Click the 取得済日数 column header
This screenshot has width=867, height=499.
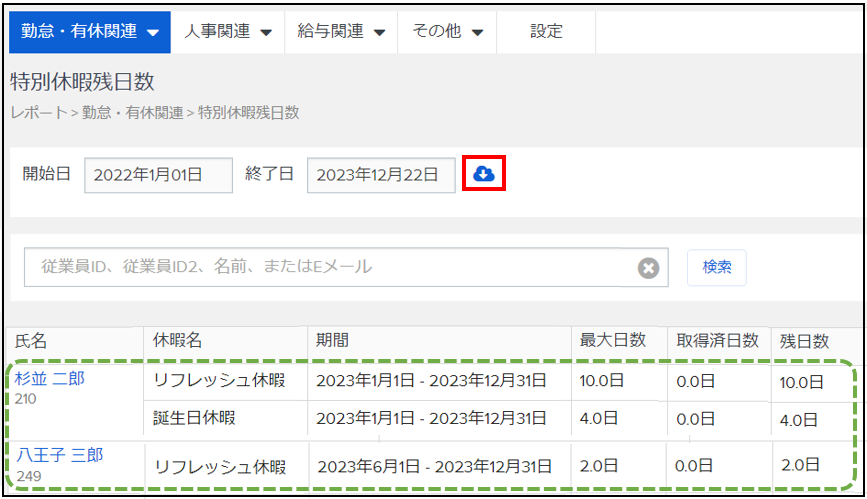(717, 341)
